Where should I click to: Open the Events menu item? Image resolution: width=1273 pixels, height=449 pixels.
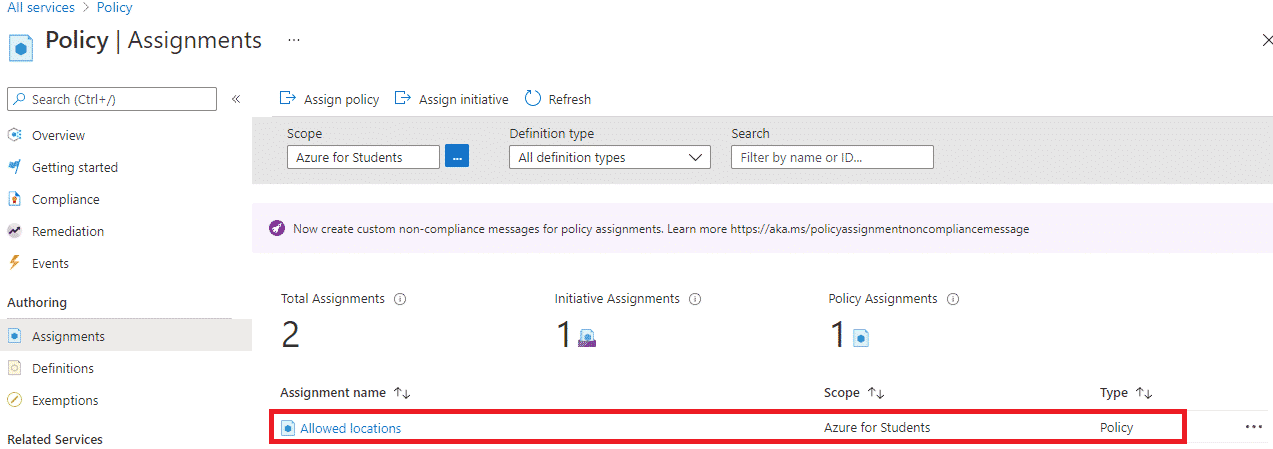[50, 263]
